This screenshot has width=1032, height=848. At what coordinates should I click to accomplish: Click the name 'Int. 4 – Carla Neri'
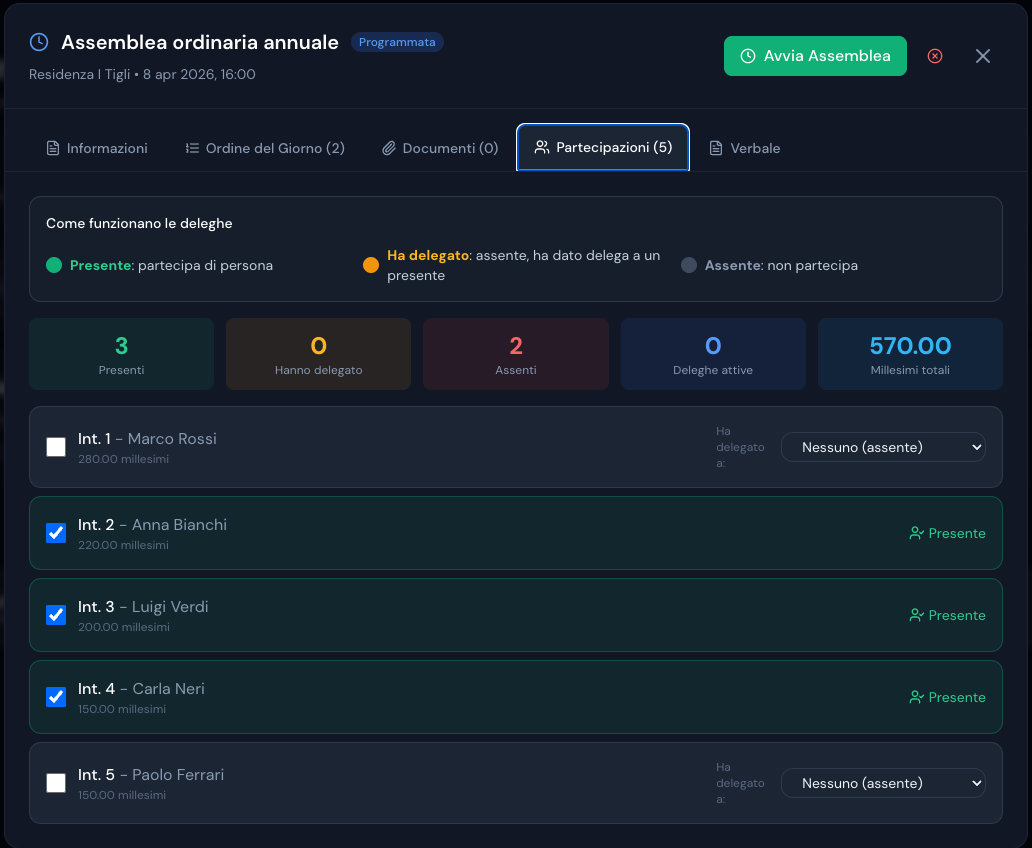141,689
